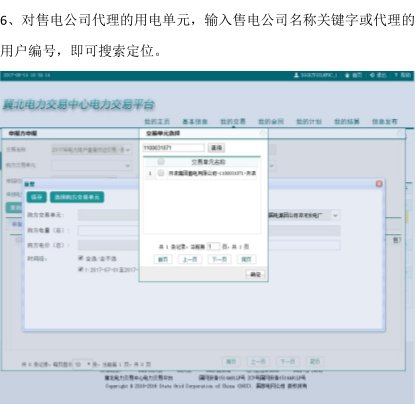This screenshot has height=404, width=417.
Task: Click the 选择购方交易单元 button
Action: click(77, 197)
